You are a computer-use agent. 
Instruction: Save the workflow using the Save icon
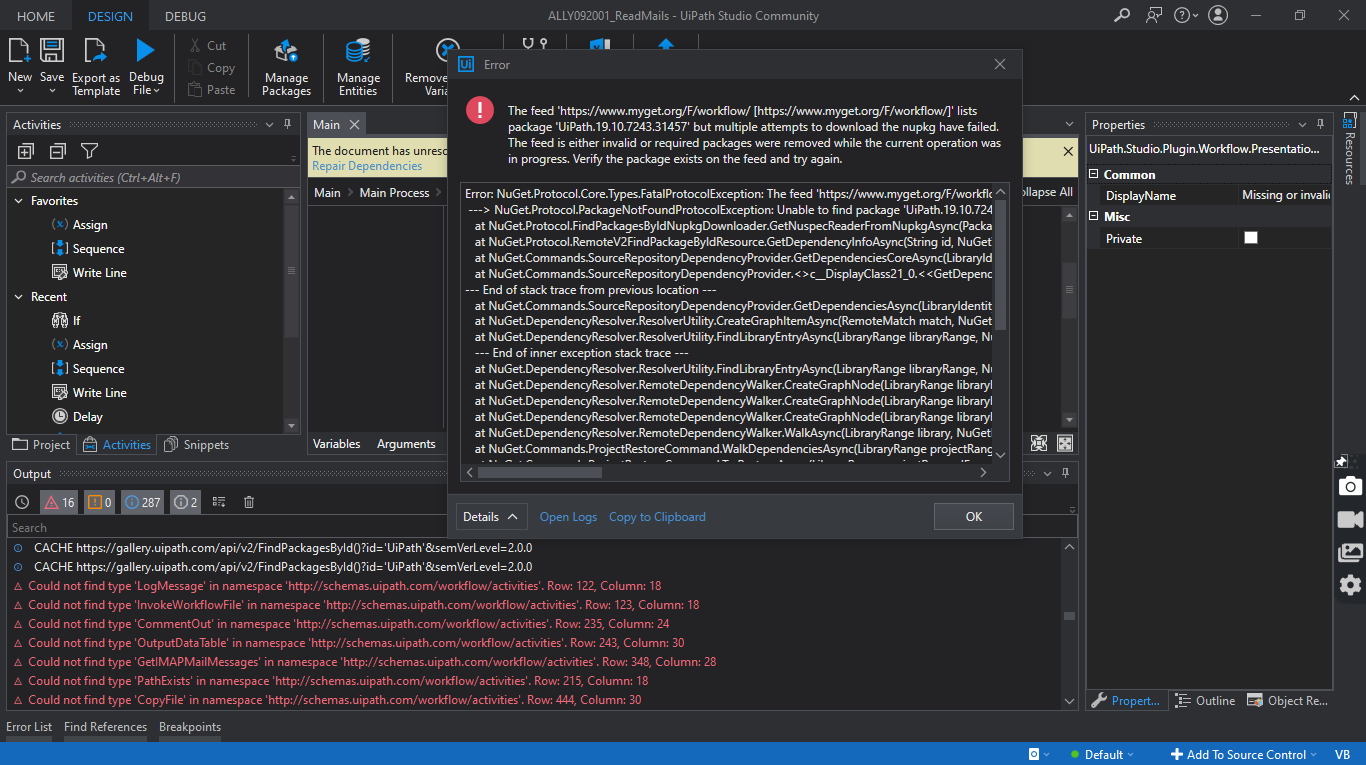pyautogui.click(x=52, y=51)
